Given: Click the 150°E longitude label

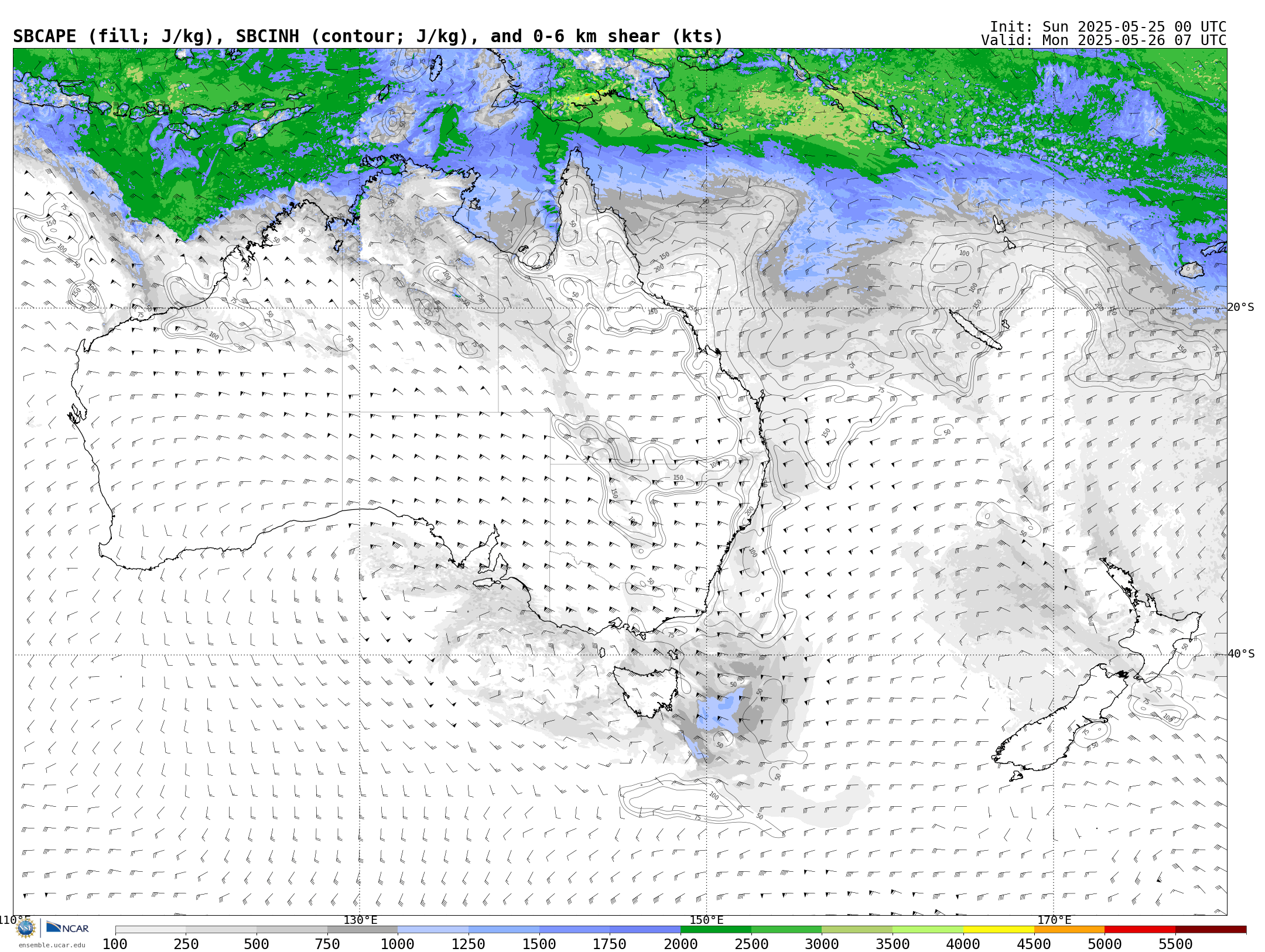Looking at the screenshot, I should pos(707,920).
